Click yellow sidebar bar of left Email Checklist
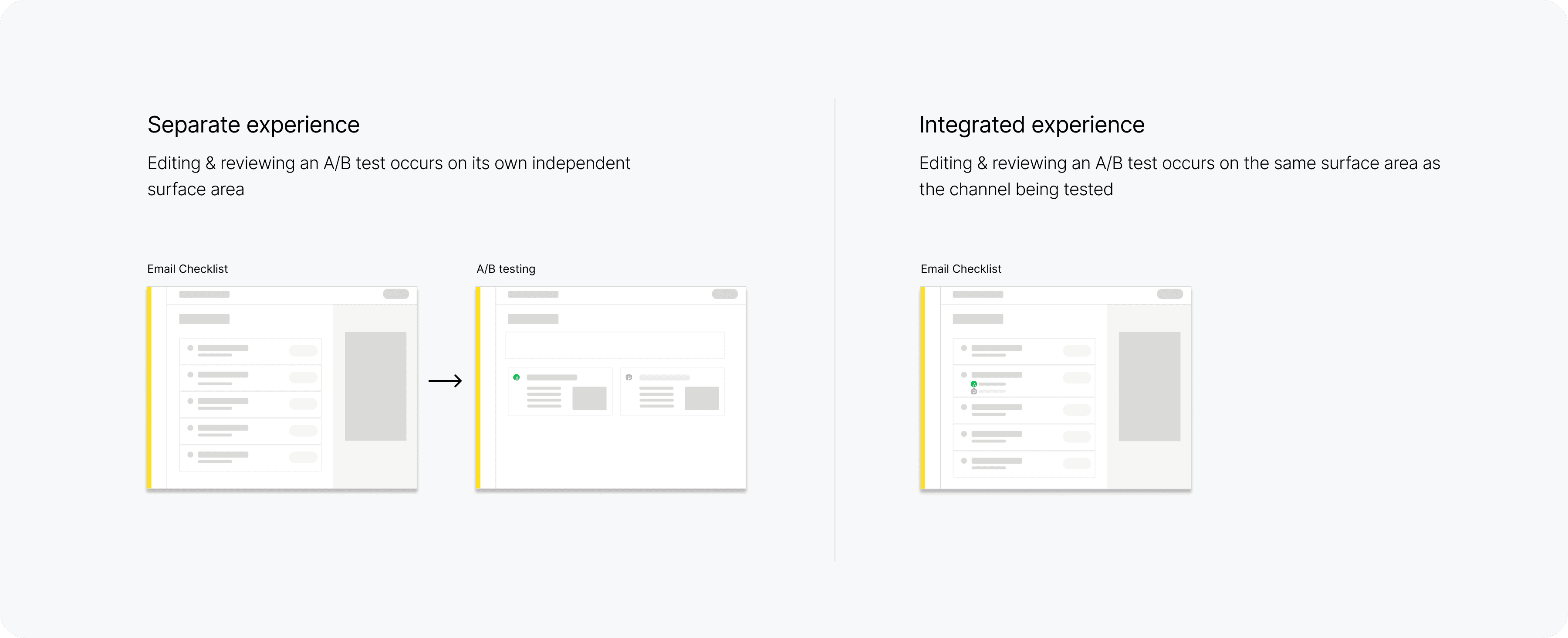 coord(149,387)
